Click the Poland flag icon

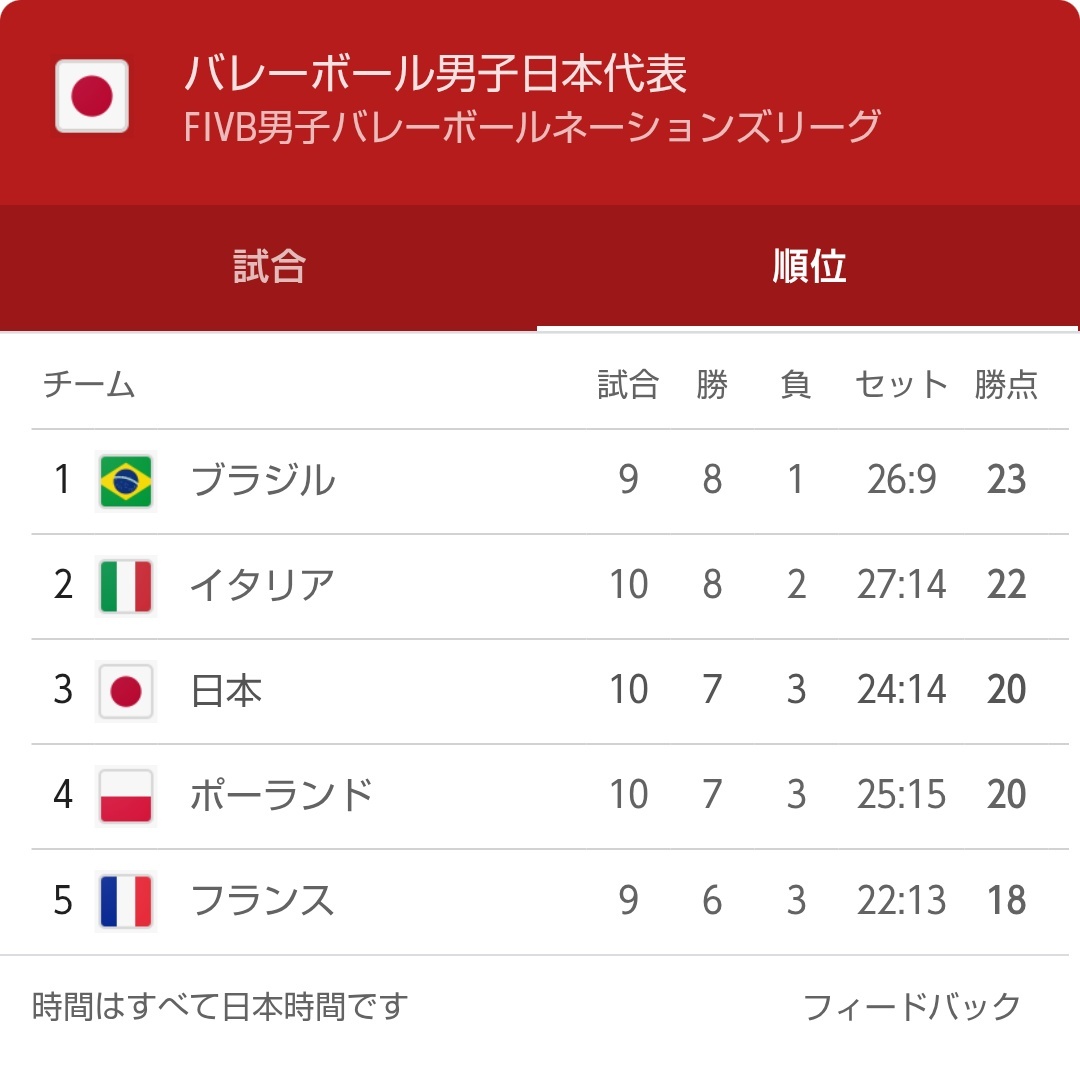[x=125, y=796]
